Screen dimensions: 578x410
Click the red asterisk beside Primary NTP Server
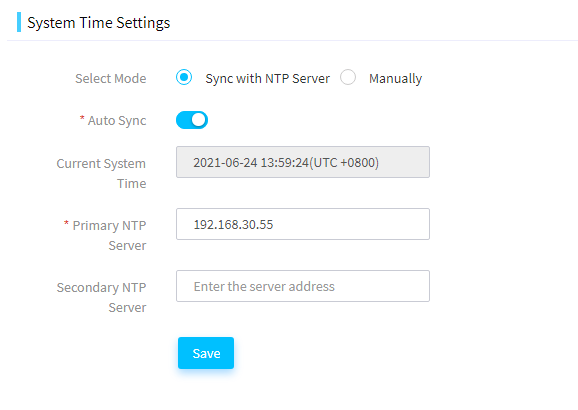[x=66, y=223]
